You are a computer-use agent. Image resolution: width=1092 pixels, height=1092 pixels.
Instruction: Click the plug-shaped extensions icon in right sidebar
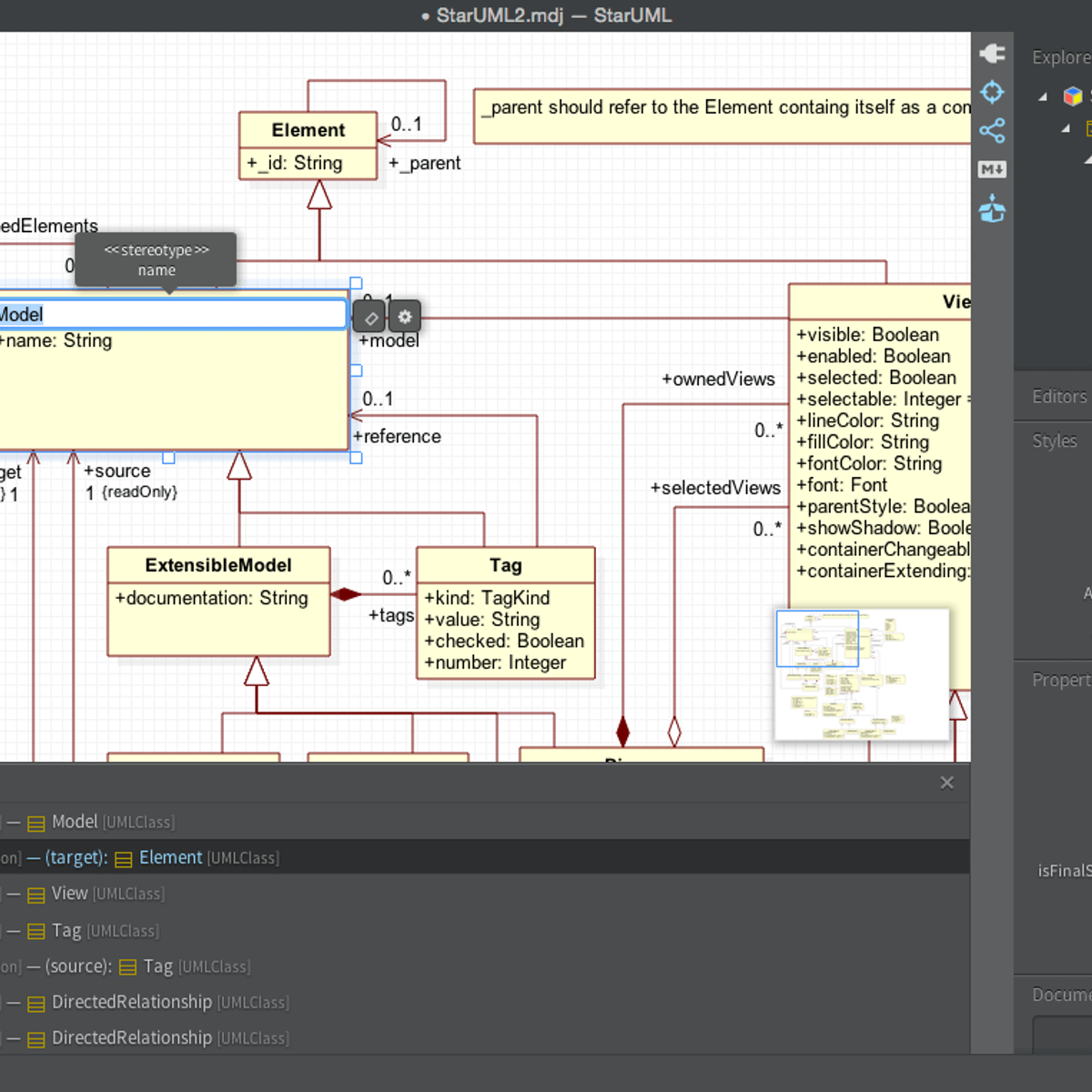click(x=992, y=53)
